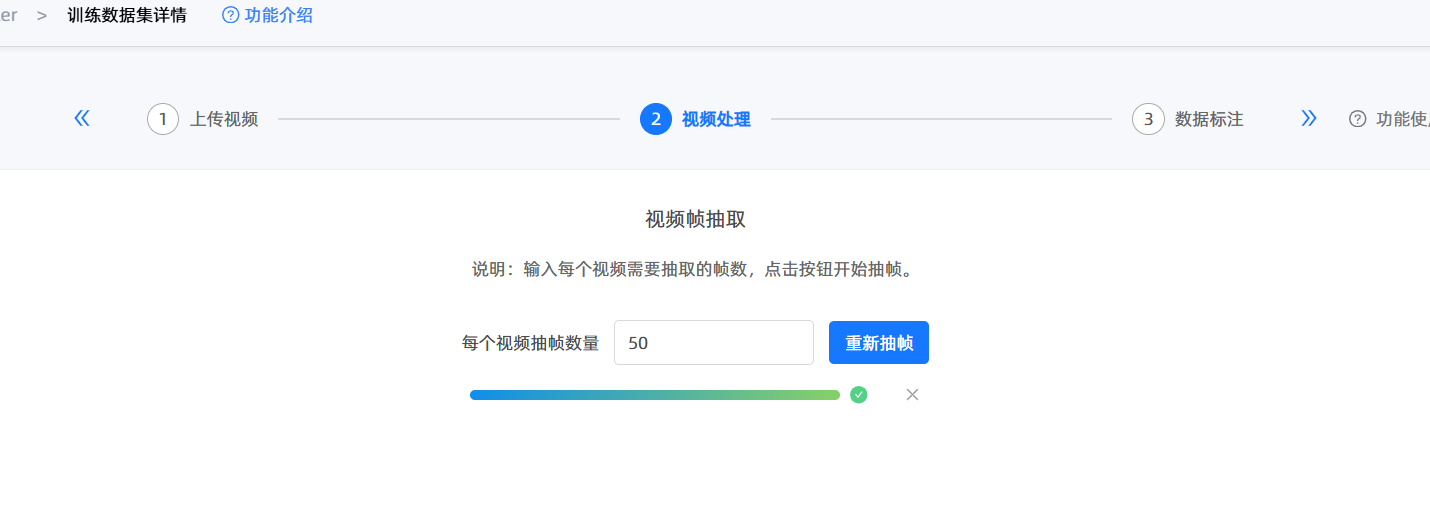Click the double left chevron step arrow
The height and width of the screenshot is (524, 1430).
(82, 118)
